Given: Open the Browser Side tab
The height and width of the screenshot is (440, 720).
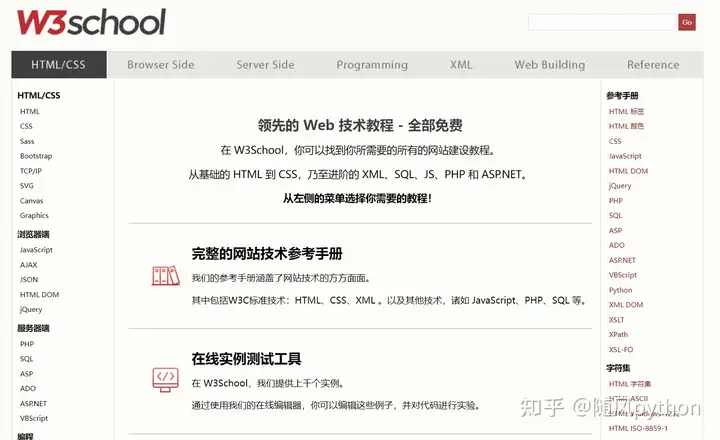Looking at the screenshot, I should pyautogui.click(x=161, y=65).
